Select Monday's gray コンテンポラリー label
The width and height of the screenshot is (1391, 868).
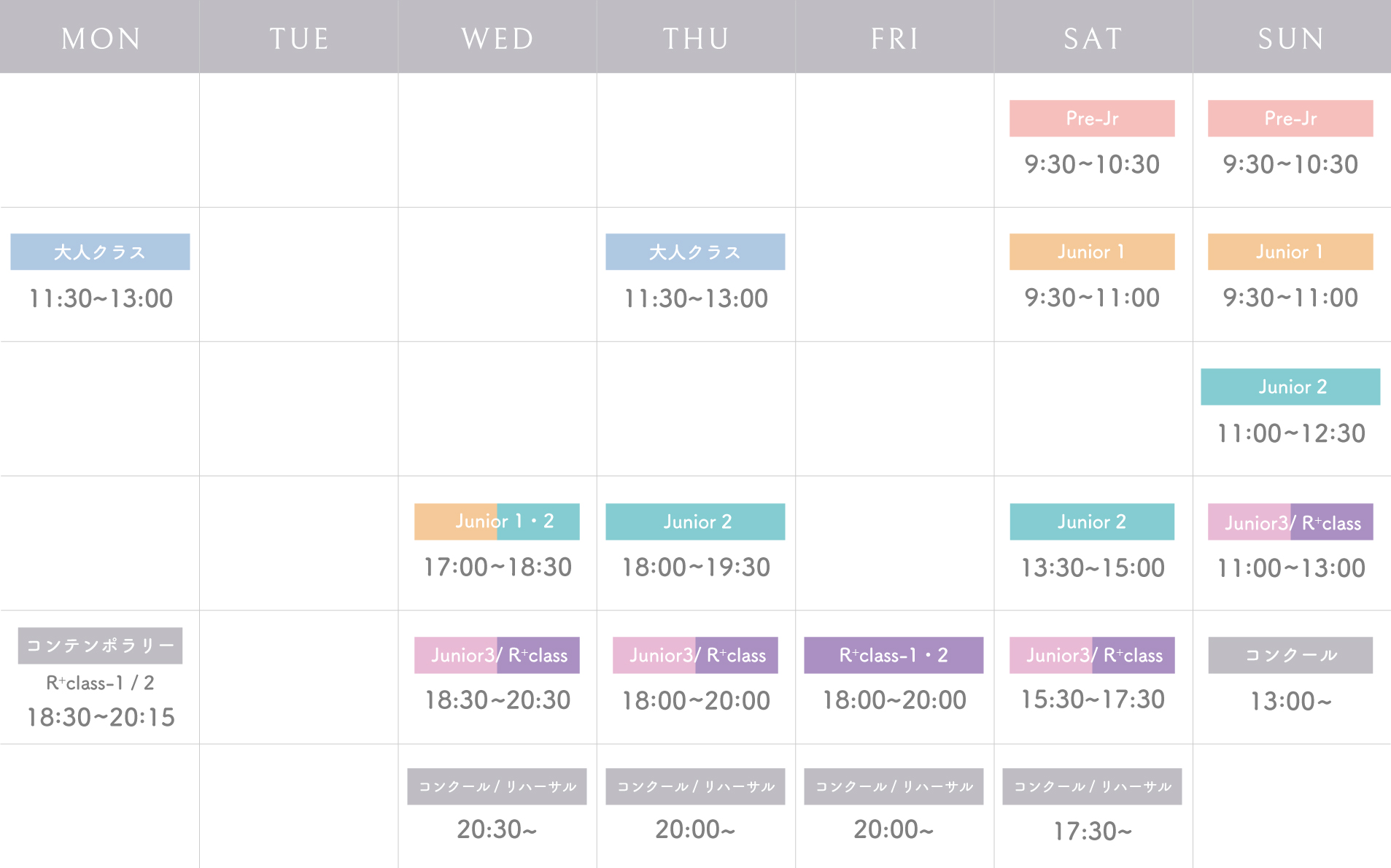(x=100, y=646)
